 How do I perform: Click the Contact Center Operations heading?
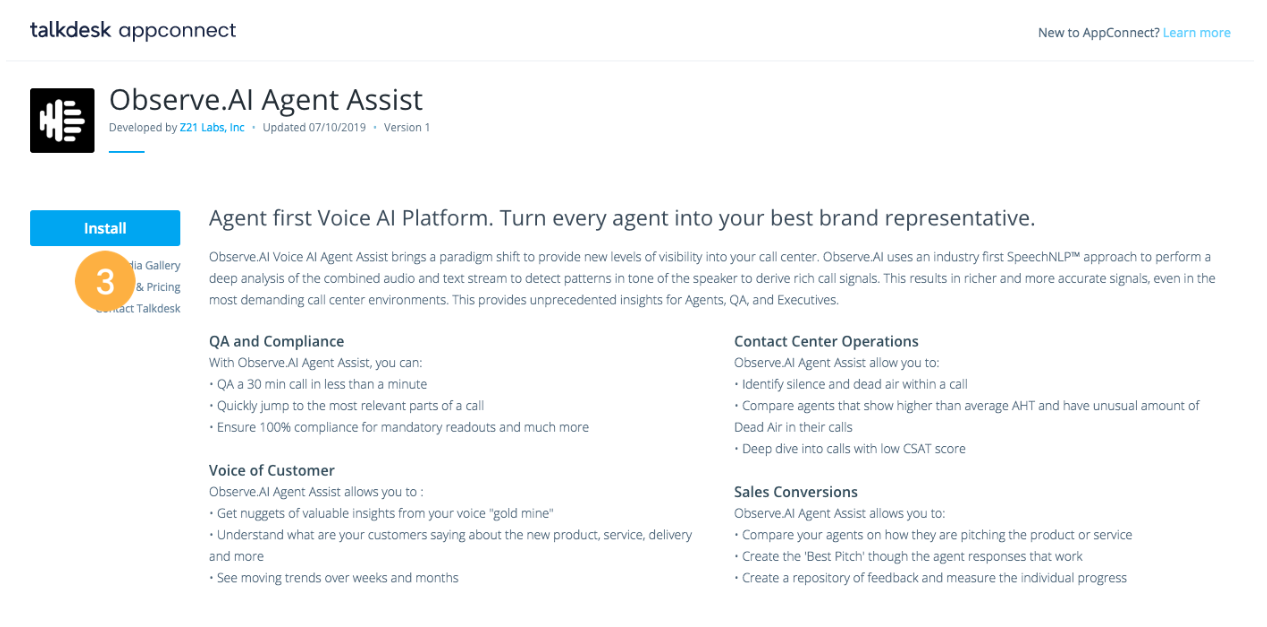[x=826, y=341]
